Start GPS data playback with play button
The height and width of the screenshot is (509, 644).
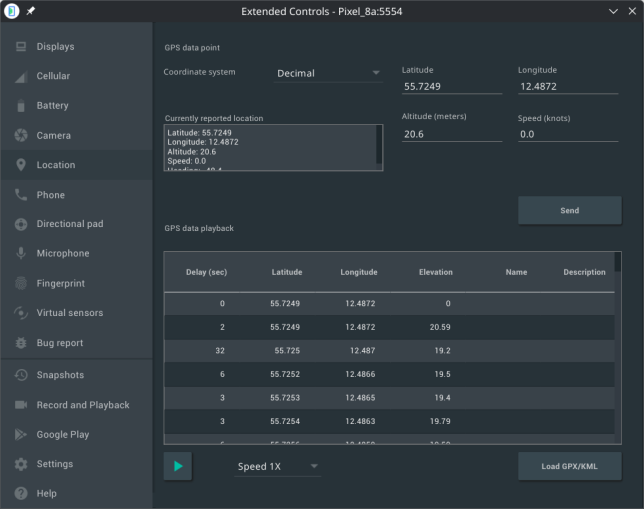point(178,466)
